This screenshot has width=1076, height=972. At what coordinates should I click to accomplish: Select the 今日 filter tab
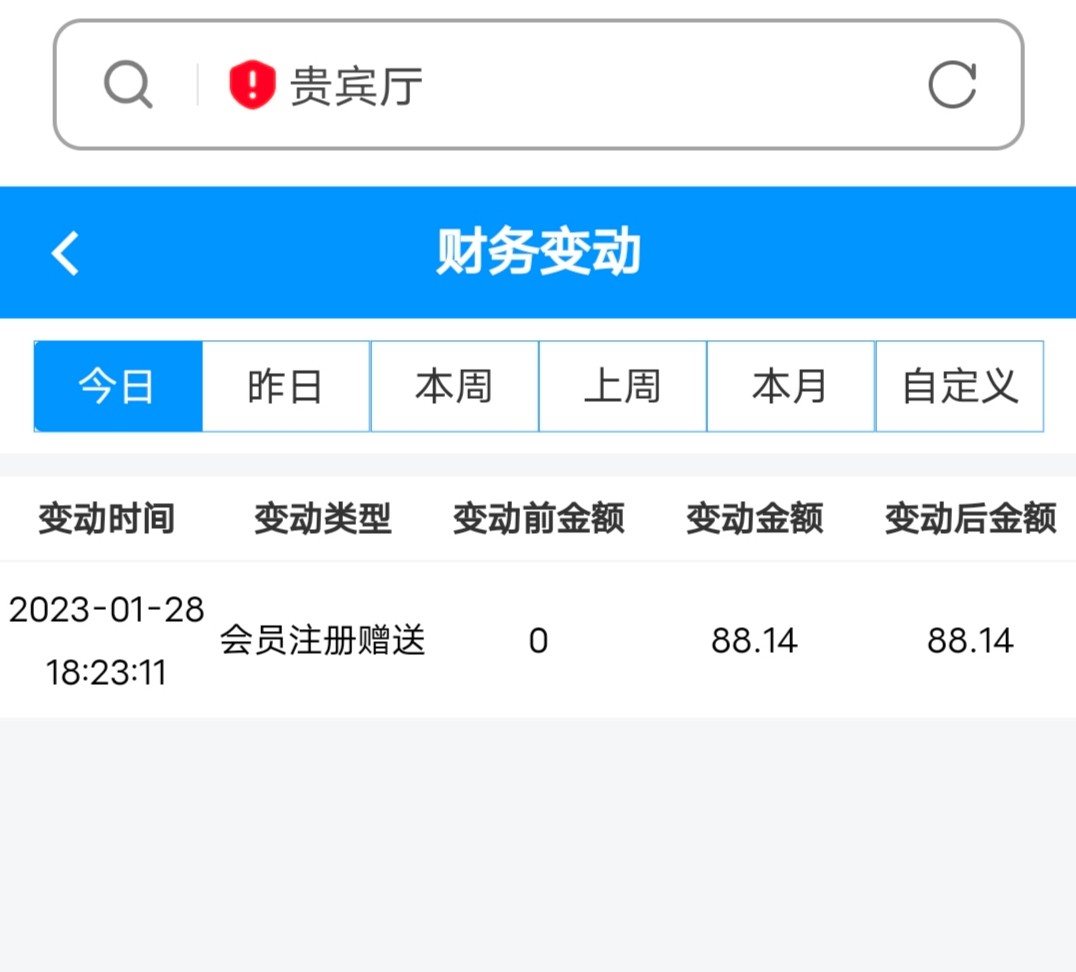coord(118,387)
